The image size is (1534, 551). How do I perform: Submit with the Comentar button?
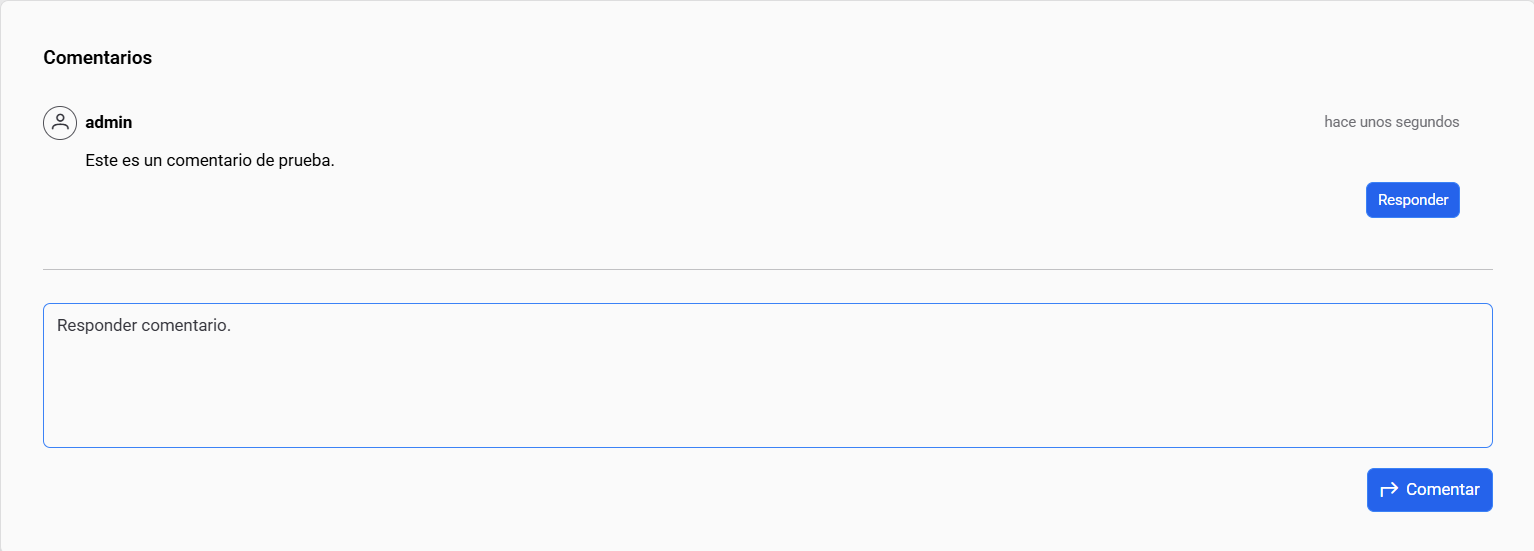point(1429,490)
